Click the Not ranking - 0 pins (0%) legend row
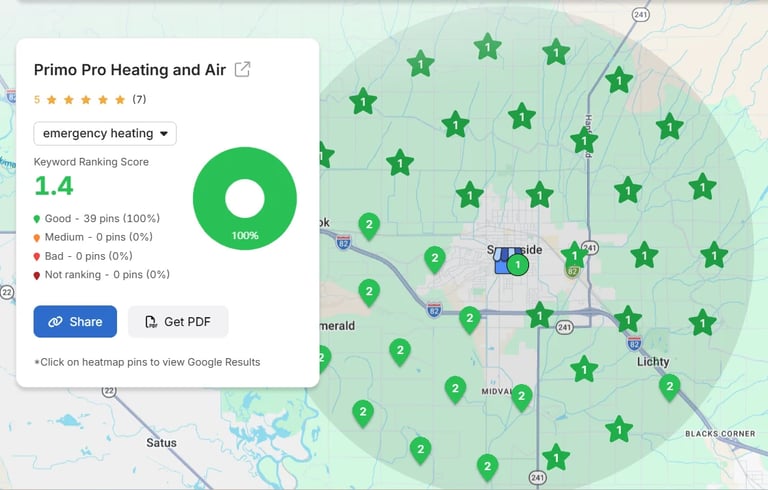The image size is (768, 490). tap(101, 275)
